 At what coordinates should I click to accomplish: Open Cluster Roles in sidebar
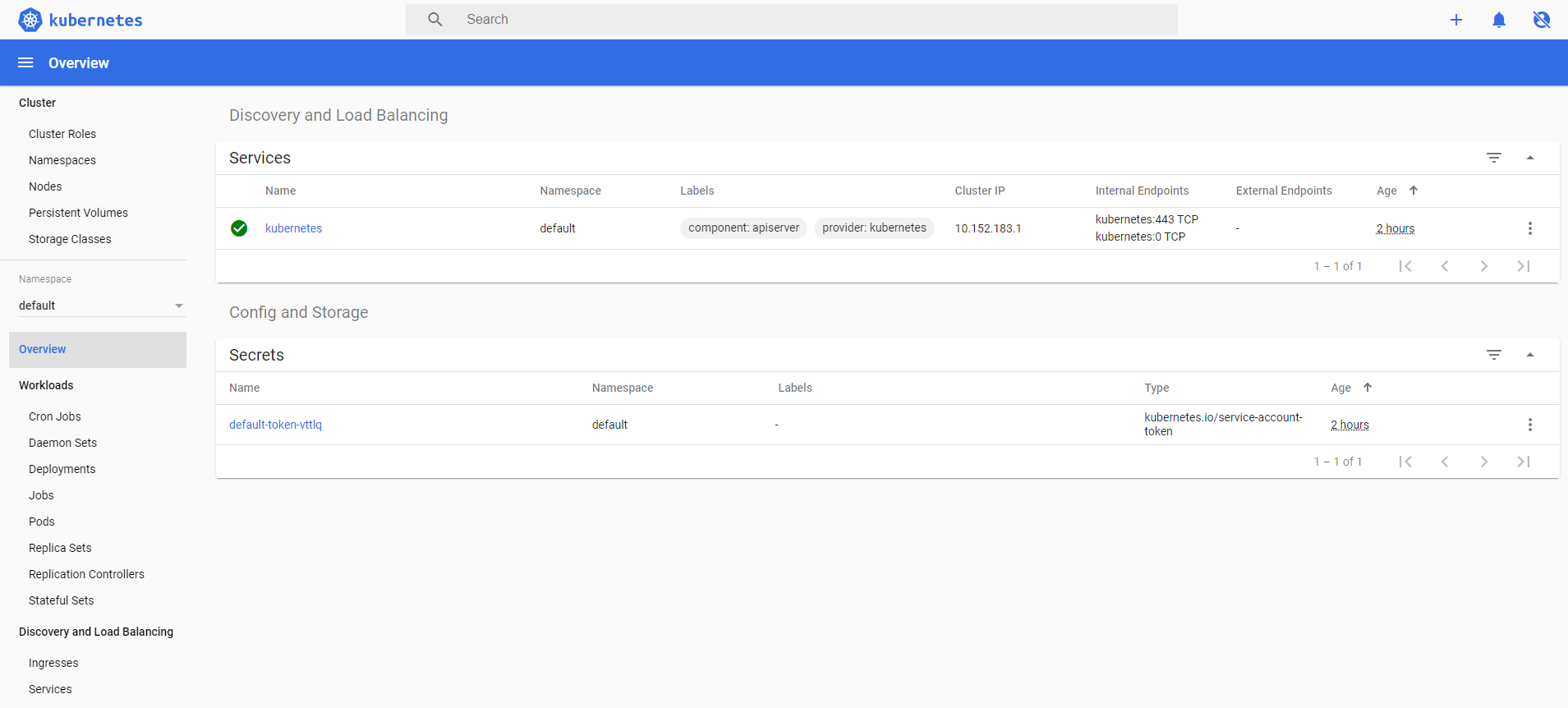pyautogui.click(x=62, y=134)
